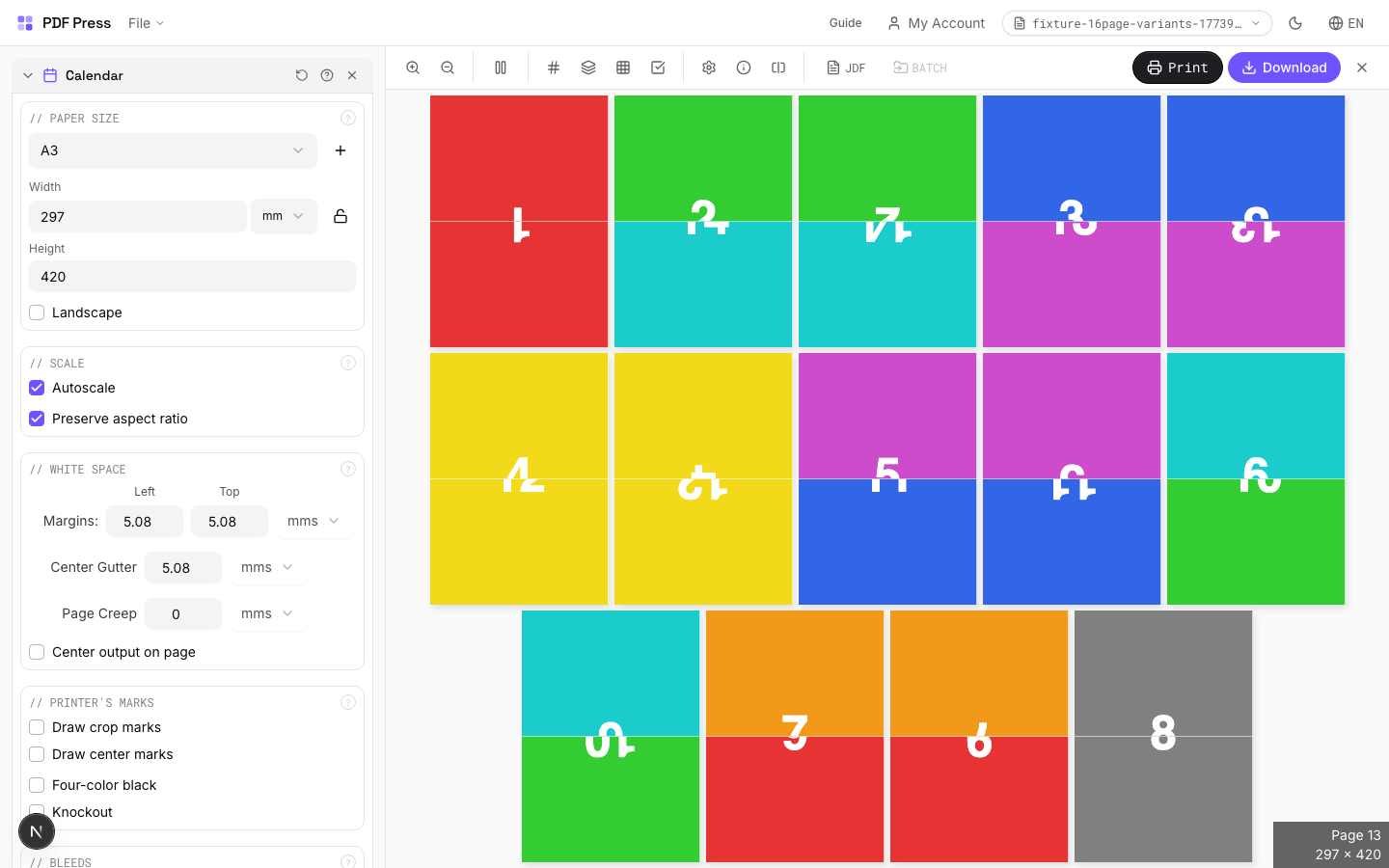Open the layers stack tool
The image size is (1389, 868).
click(x=588, y=68)
